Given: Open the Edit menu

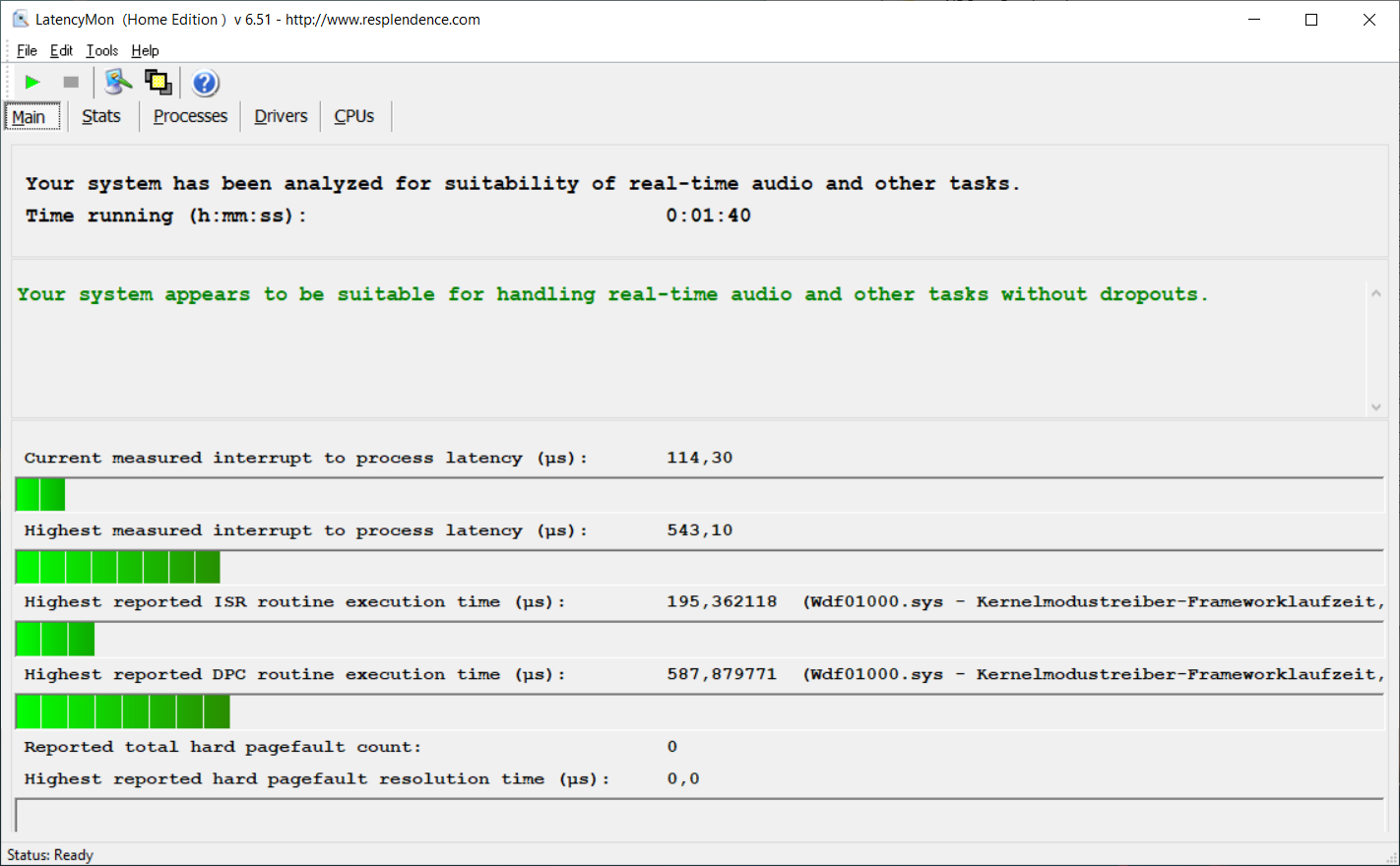Looking at the screenshot, I should (61, 51).
